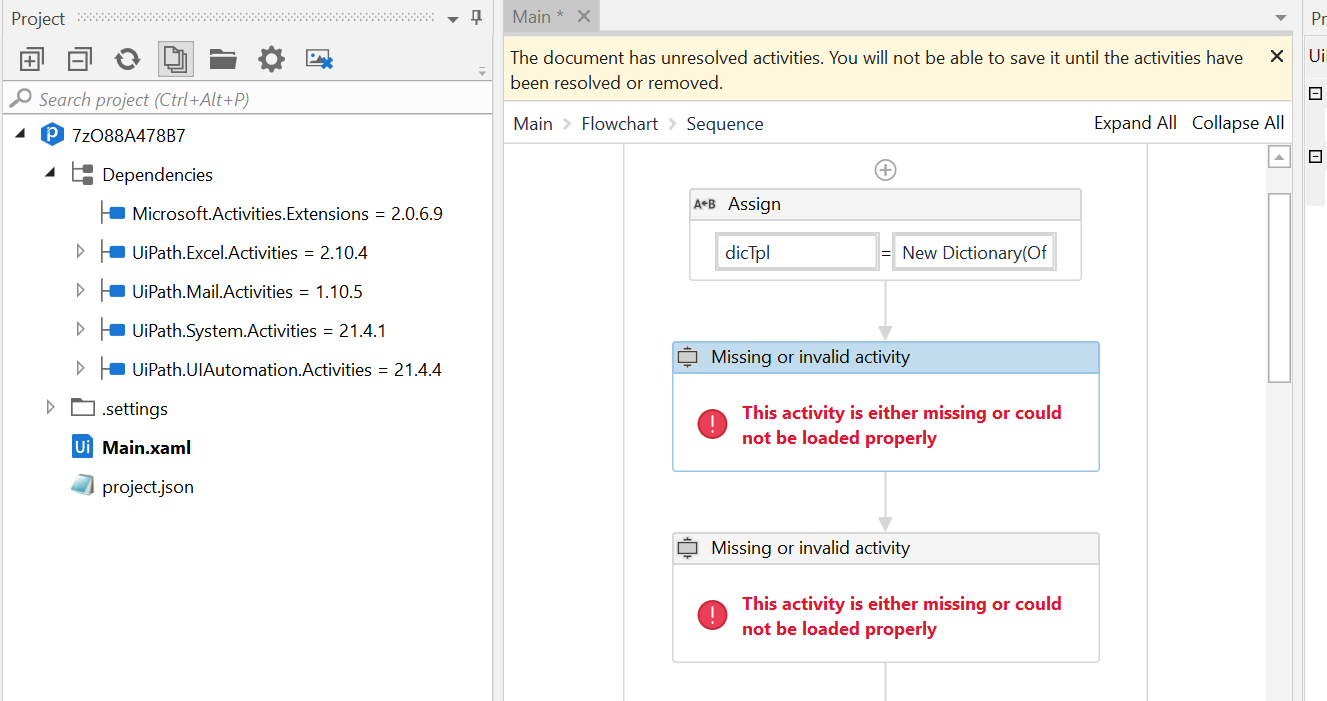Expand UiPath.Mail.Activities dependency
This screenshot has height=701, width=1327.
click(81, 291)
